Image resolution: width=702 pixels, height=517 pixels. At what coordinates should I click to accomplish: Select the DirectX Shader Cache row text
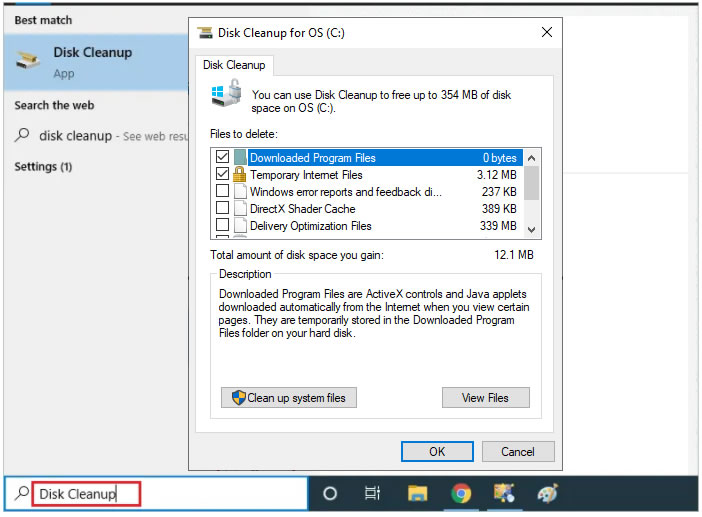pos(303,209)
